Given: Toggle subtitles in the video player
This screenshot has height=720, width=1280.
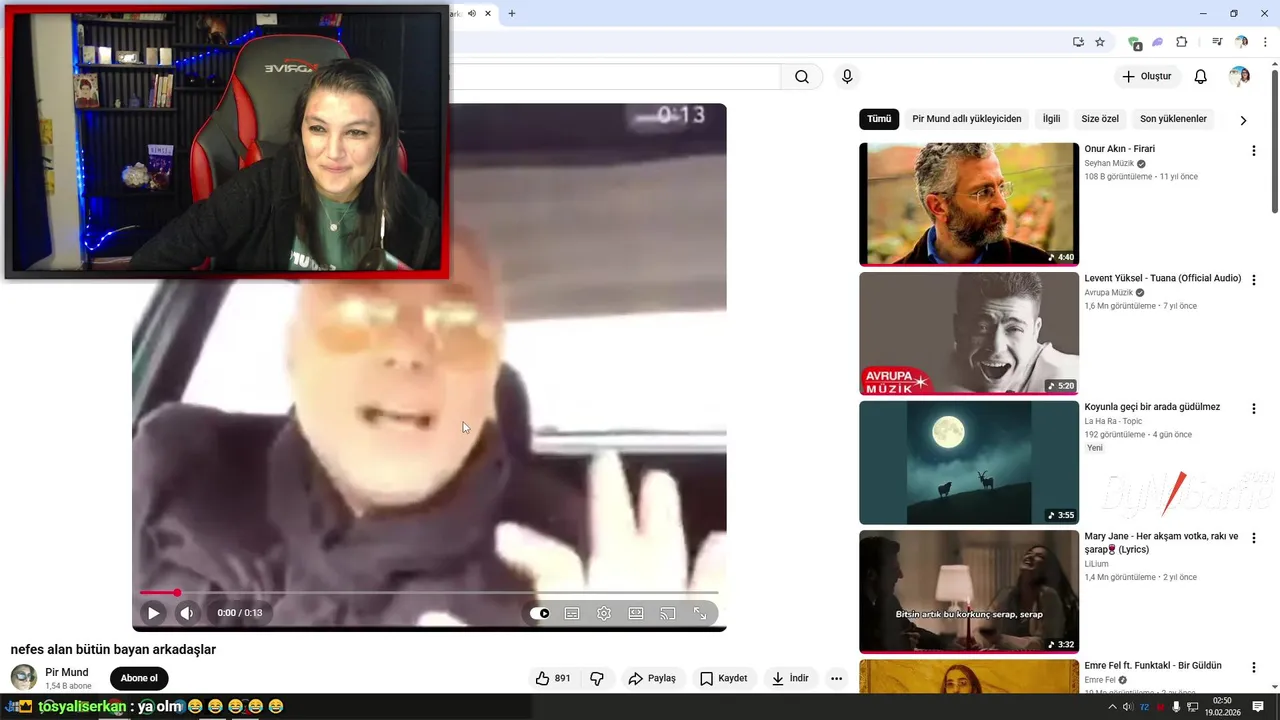Looking at the screenshot, I should click(x=572, y=613).
